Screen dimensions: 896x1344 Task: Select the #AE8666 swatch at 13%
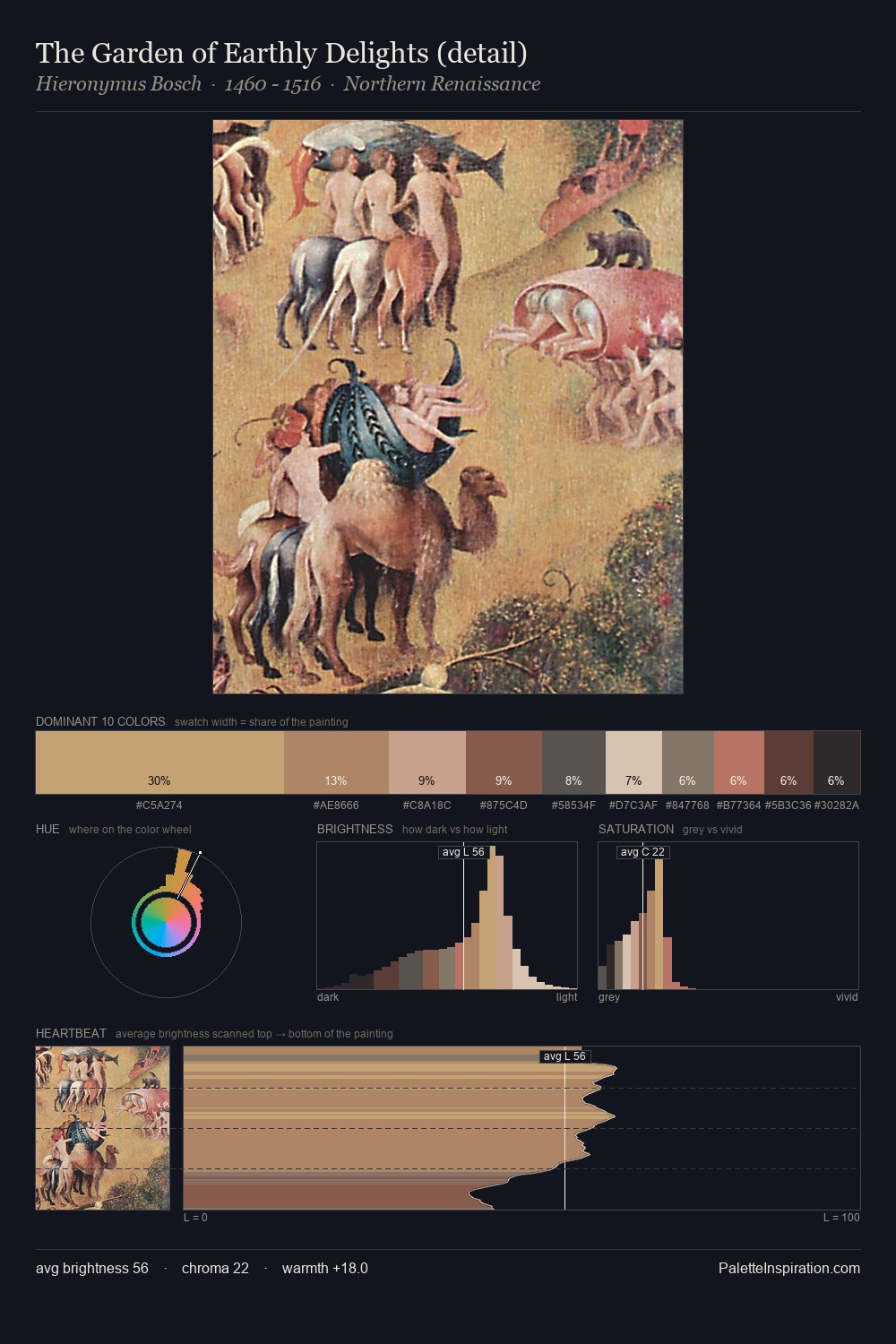click(336, 762)
